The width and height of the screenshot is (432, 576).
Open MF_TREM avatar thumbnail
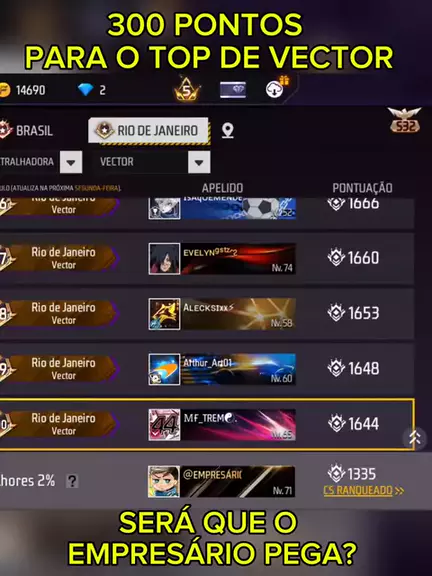164,425
